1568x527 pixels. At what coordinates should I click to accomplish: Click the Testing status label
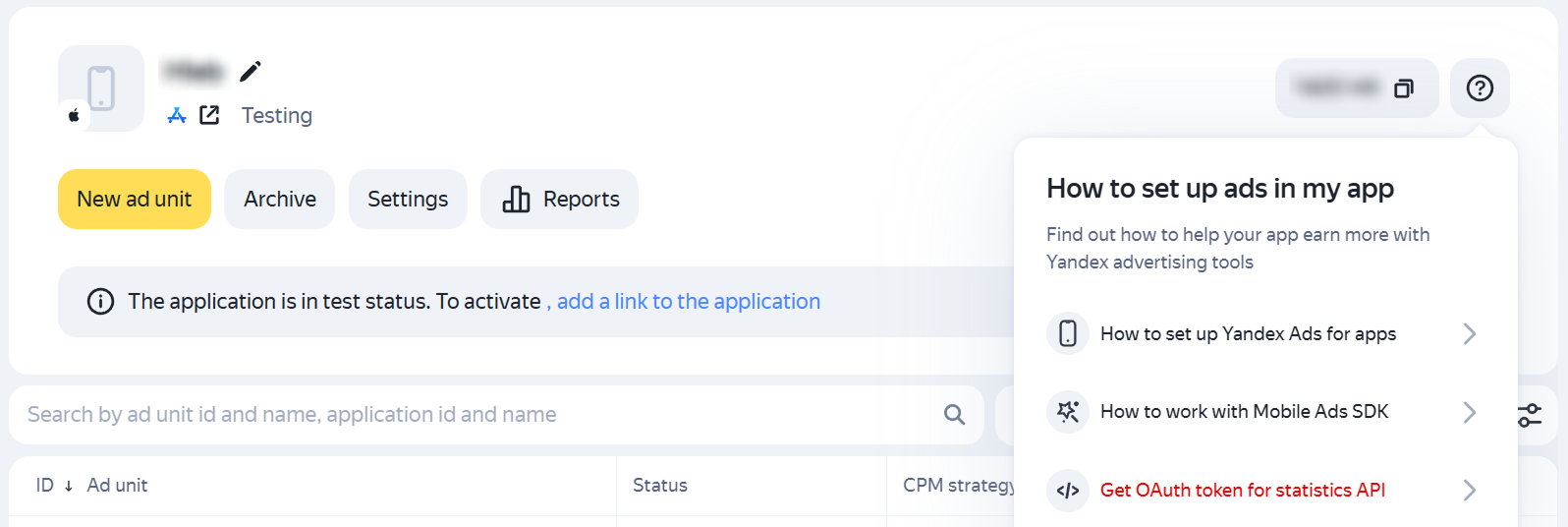pos(277,116)
